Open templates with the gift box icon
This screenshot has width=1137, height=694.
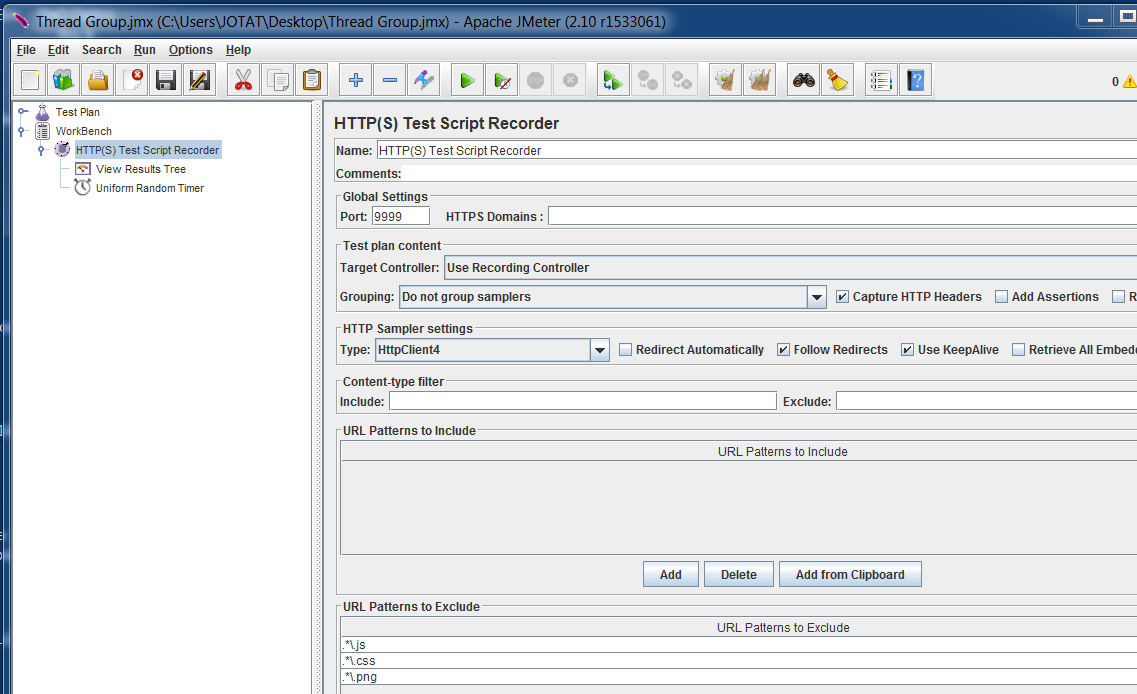[61, 79]
